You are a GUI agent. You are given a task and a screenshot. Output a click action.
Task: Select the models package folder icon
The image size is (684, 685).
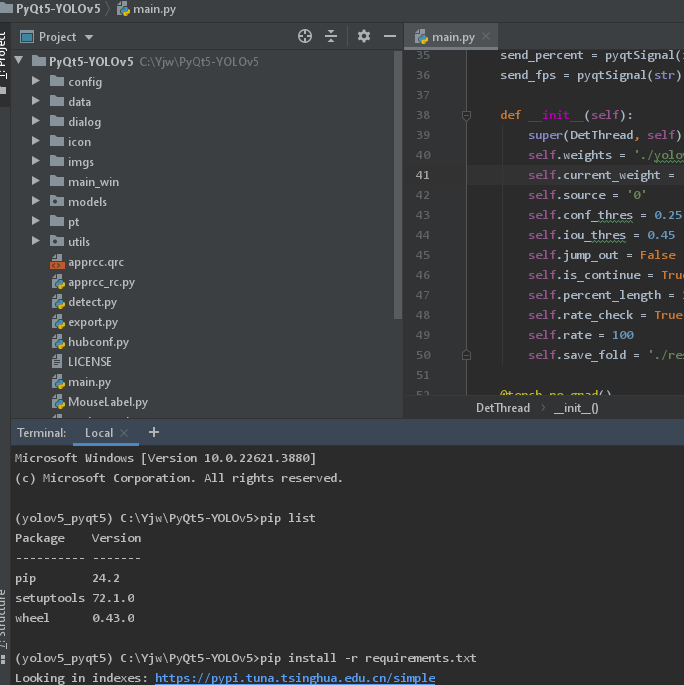(x=57, y=201)
